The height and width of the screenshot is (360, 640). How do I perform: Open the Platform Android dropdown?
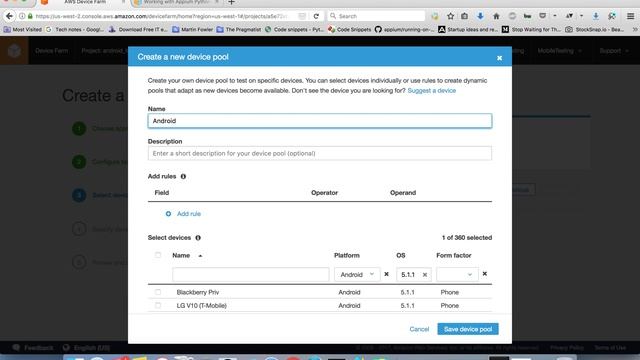357,274
